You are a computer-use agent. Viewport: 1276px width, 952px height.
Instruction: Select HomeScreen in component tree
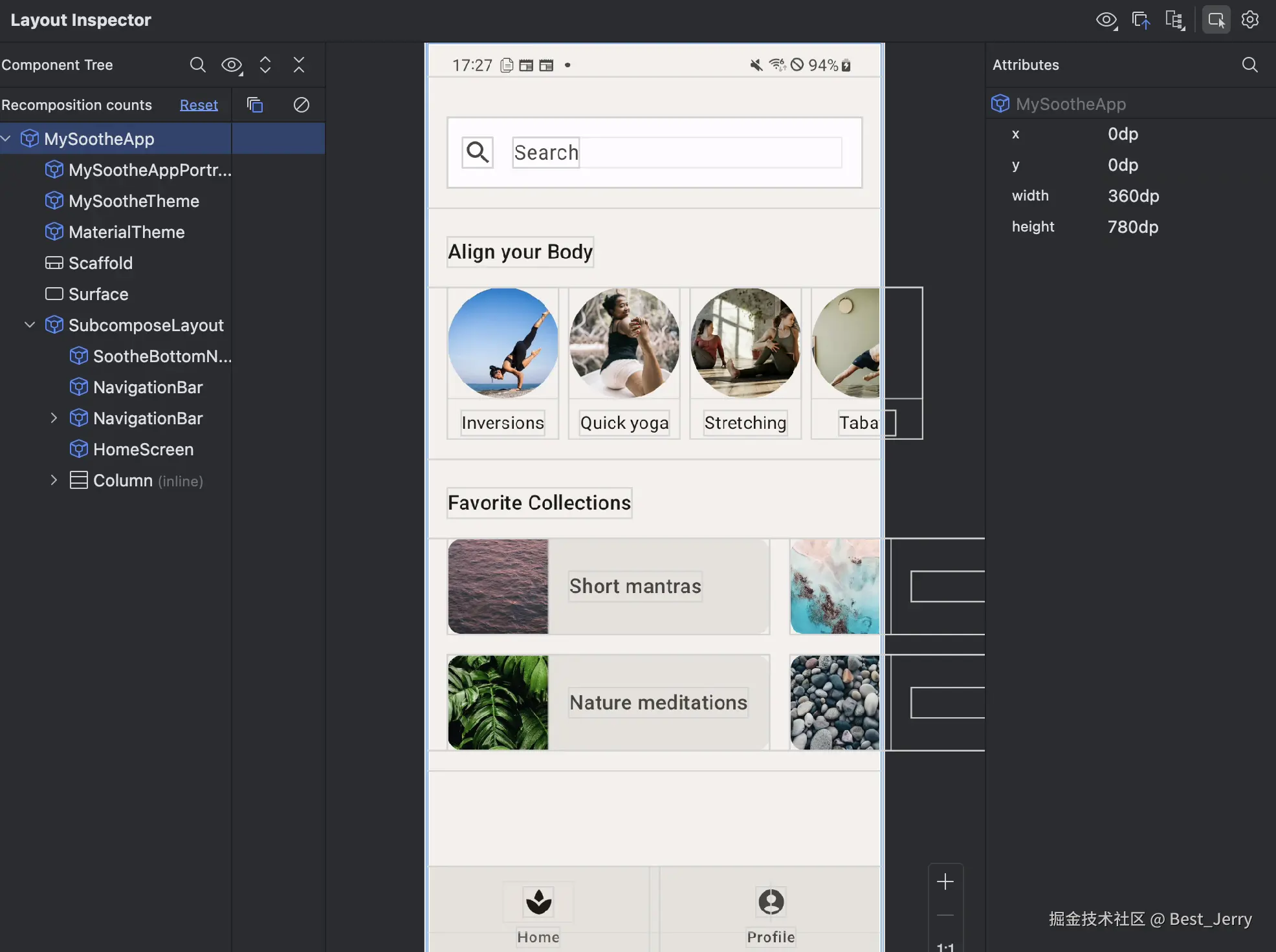tap(143, 449)
